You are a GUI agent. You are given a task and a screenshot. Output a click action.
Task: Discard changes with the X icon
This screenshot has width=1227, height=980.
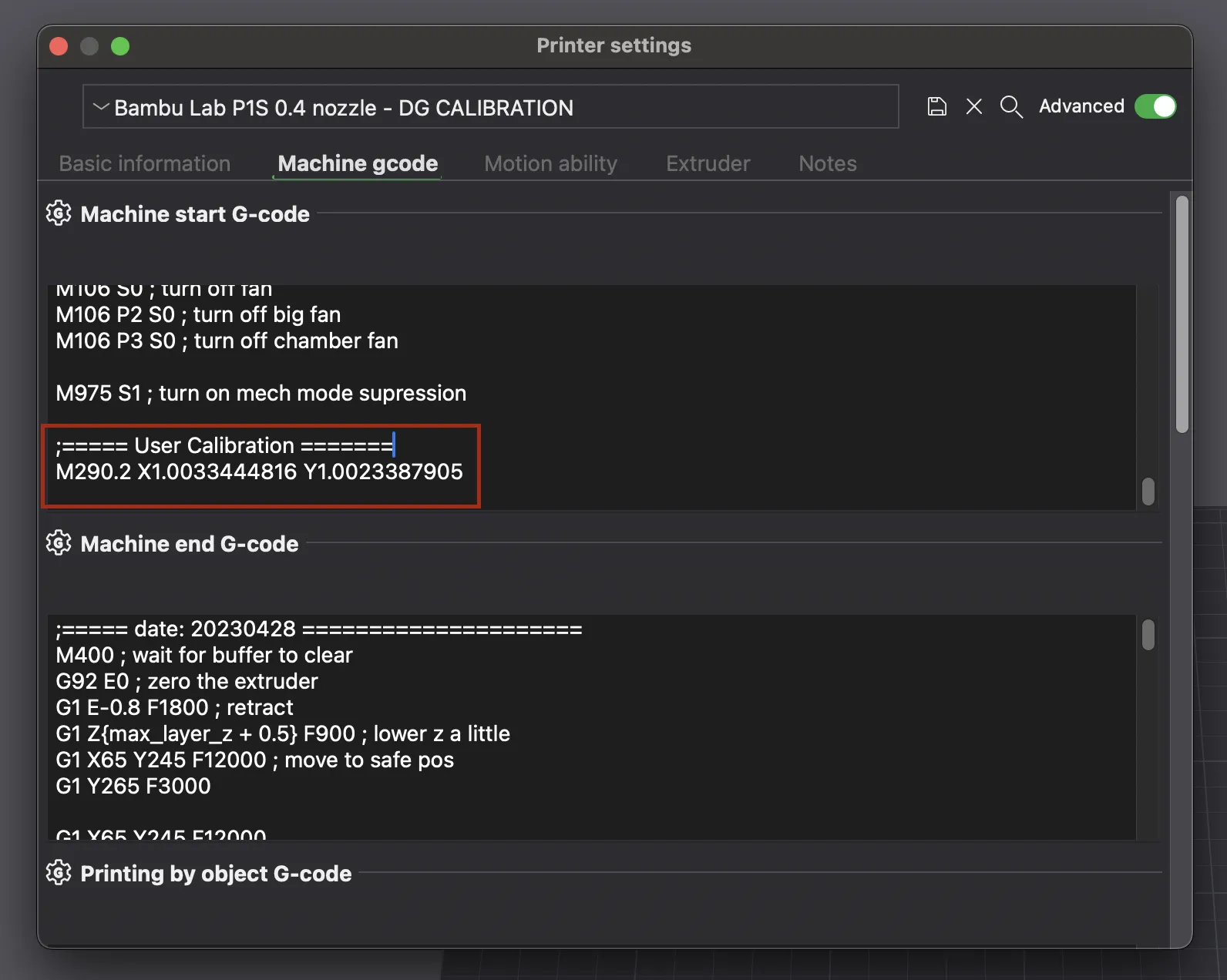click(x=974, y=106)
